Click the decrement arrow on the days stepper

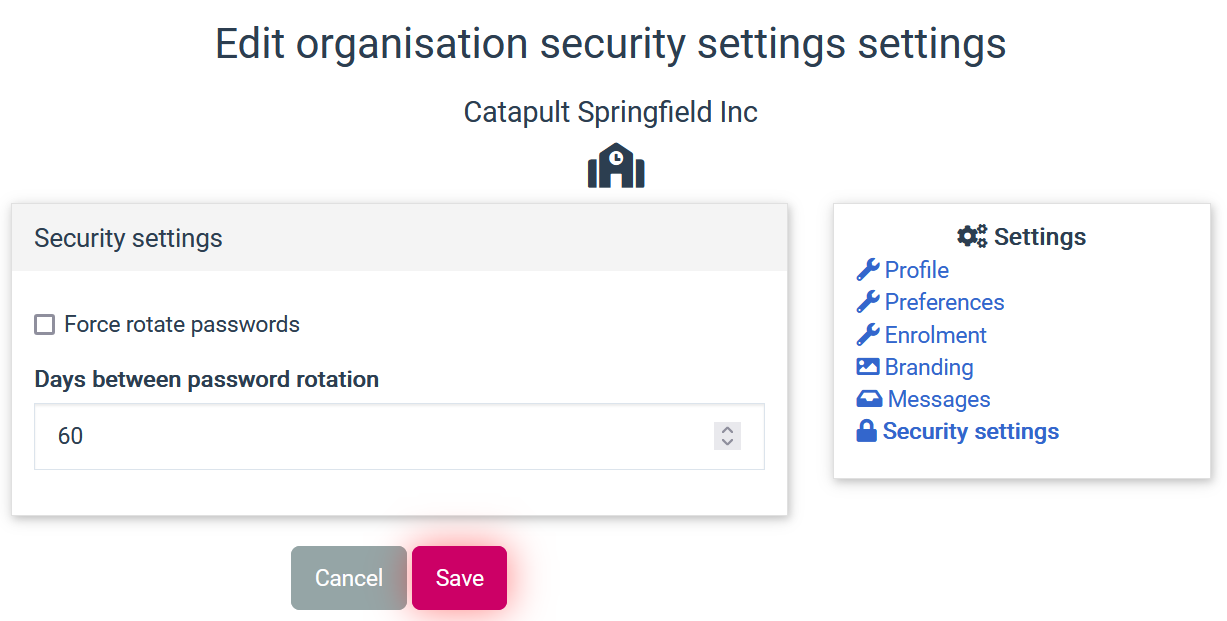[727, 441]
